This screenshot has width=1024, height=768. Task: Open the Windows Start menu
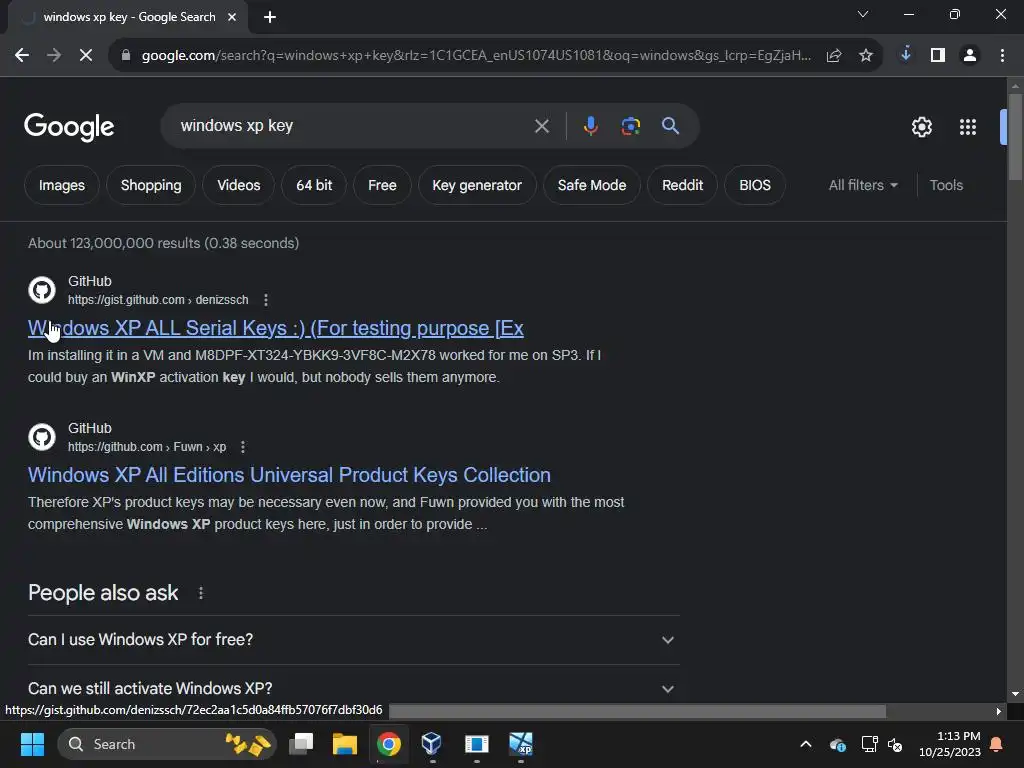pos(32,744)
